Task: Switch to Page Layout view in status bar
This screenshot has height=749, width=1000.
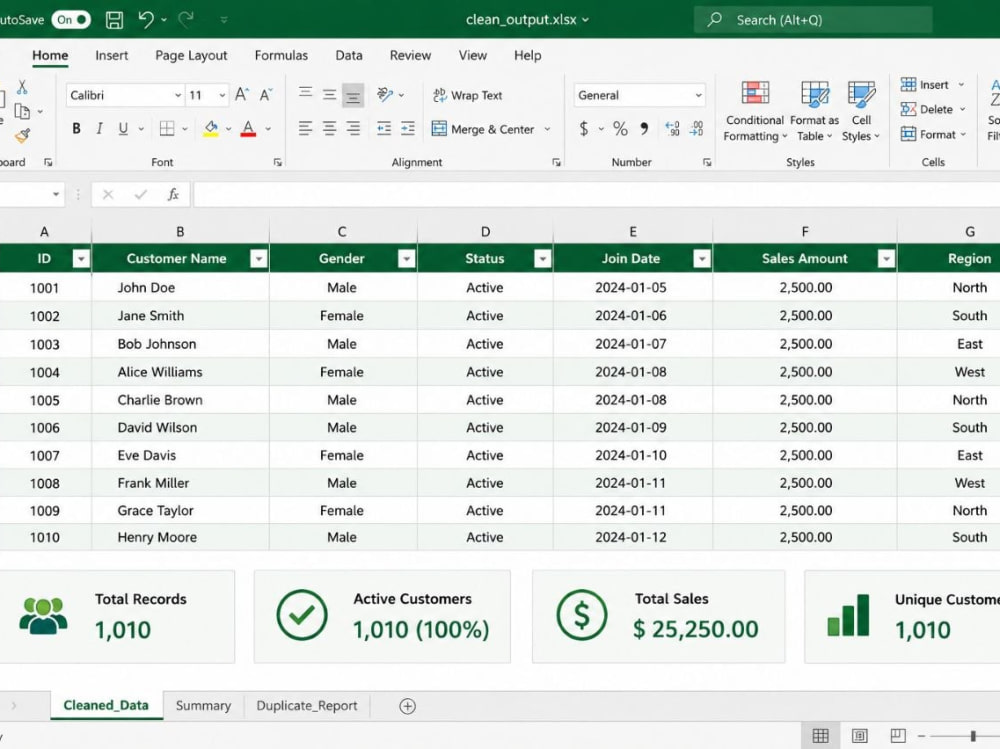Action: pyautogui.click(x=859, y=736)
